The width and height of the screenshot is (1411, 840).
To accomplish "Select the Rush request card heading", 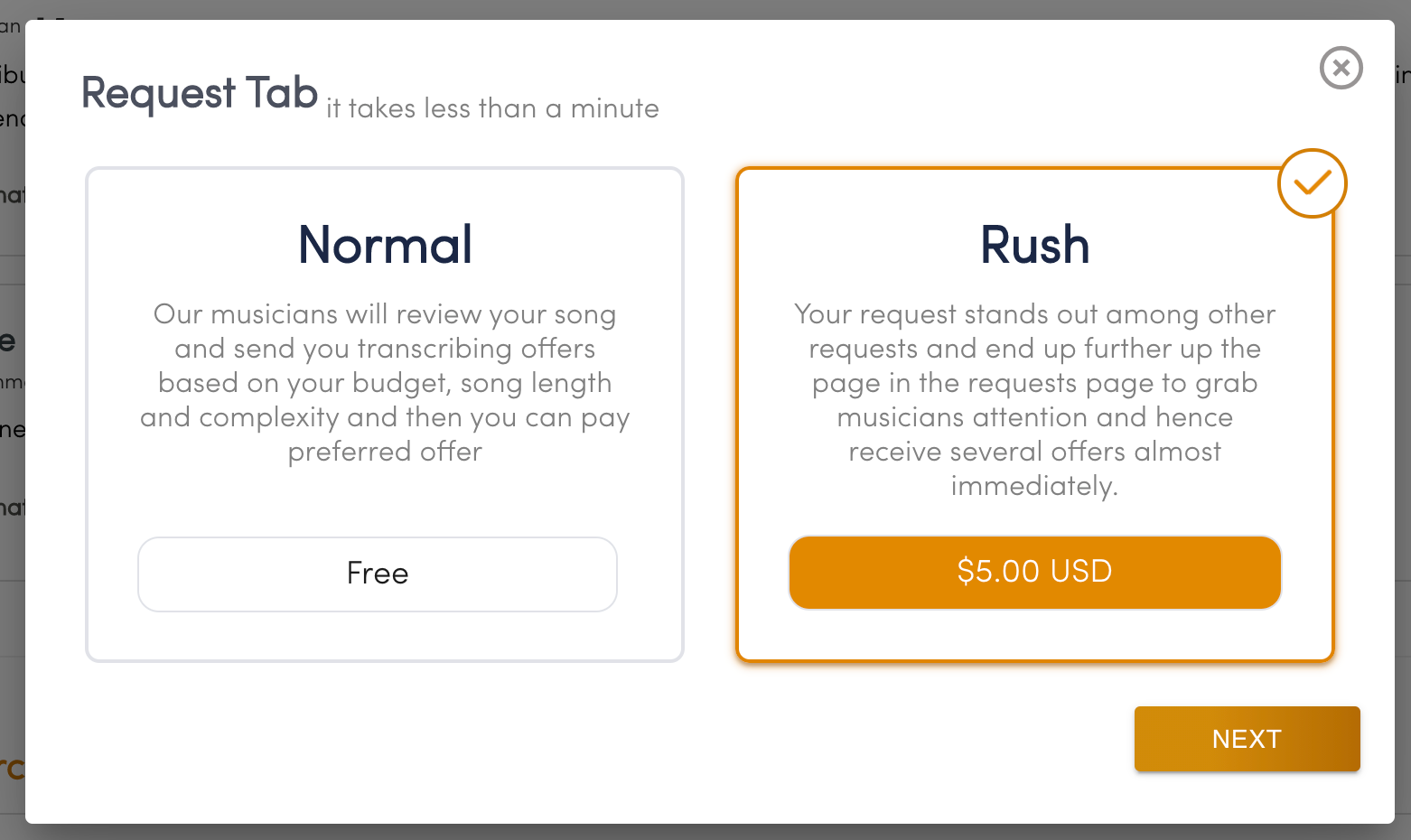I will pos(1035,245).
